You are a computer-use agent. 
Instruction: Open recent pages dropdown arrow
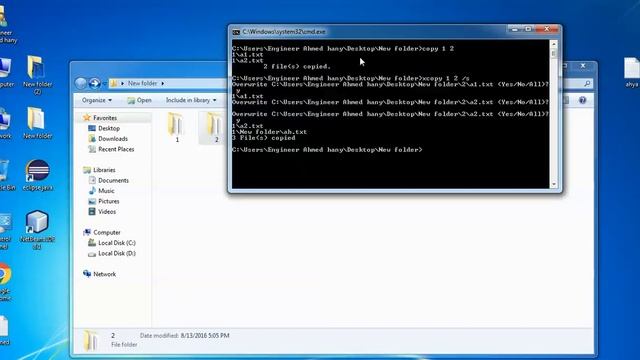coord(104,84)
